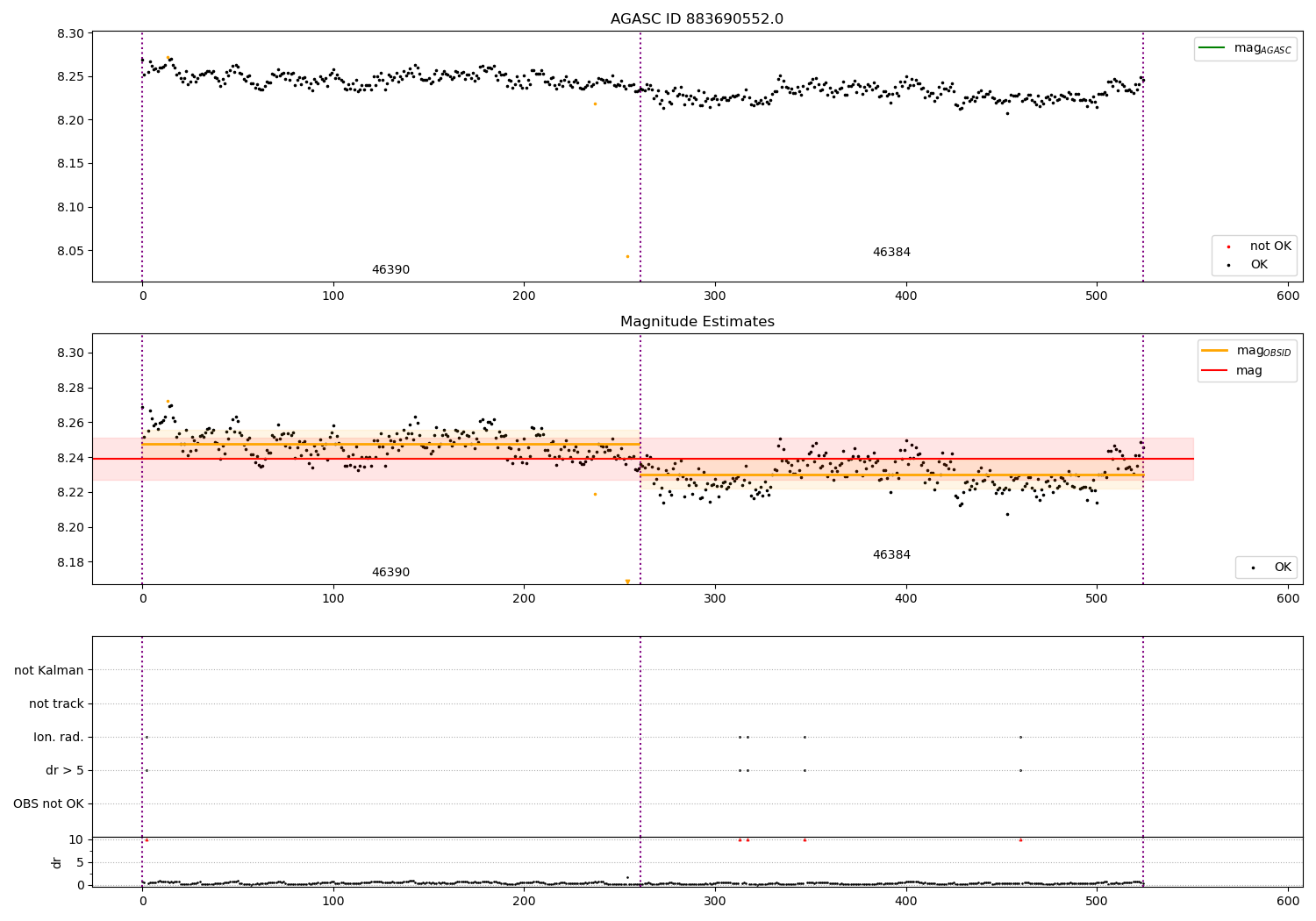Click the 'Ion. rad.' row label
The height and width of the screenshot is (921, 1316).
pos(59,737)
